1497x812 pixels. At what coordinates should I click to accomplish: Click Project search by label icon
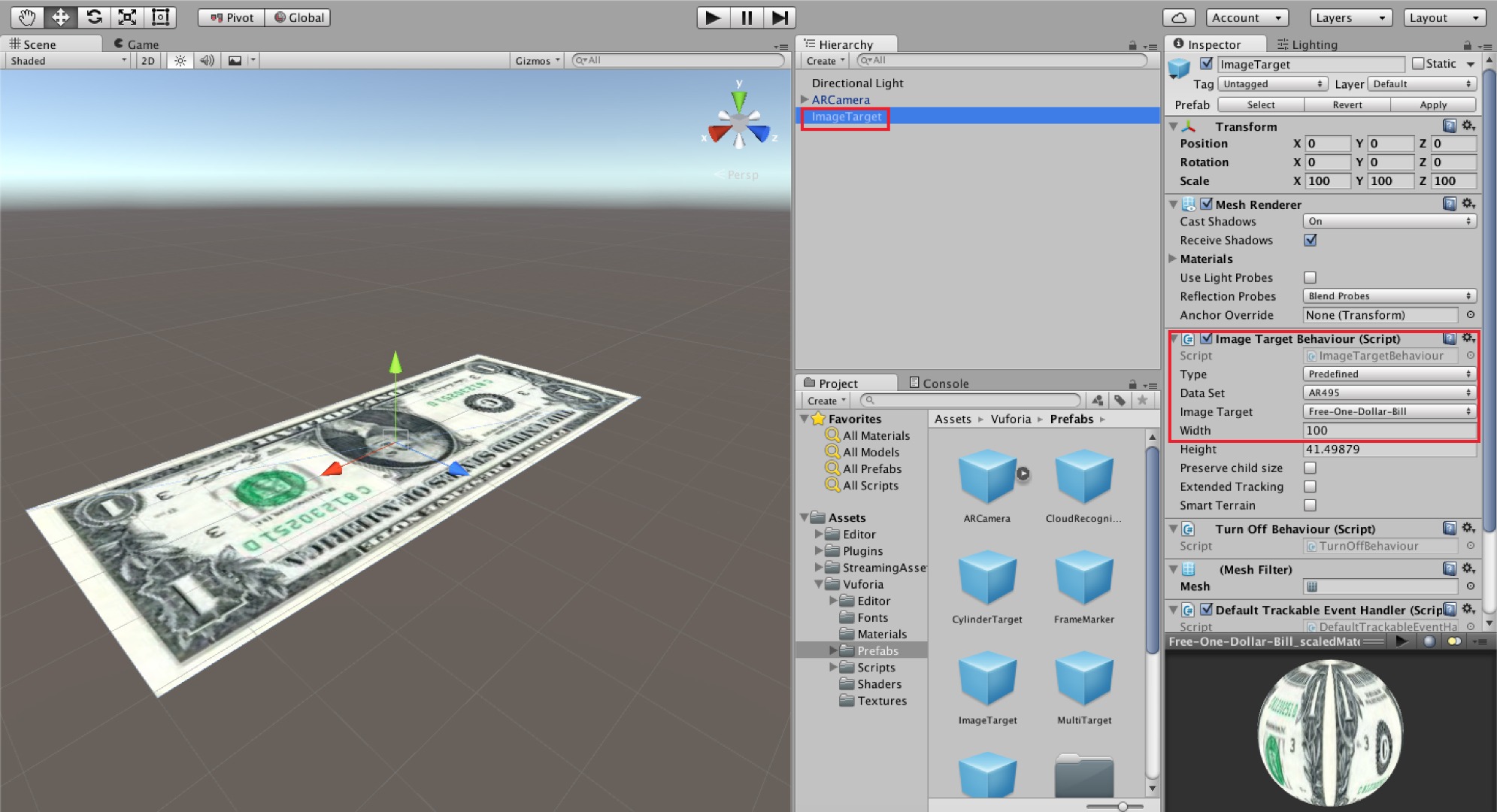tap(1120, 401)
